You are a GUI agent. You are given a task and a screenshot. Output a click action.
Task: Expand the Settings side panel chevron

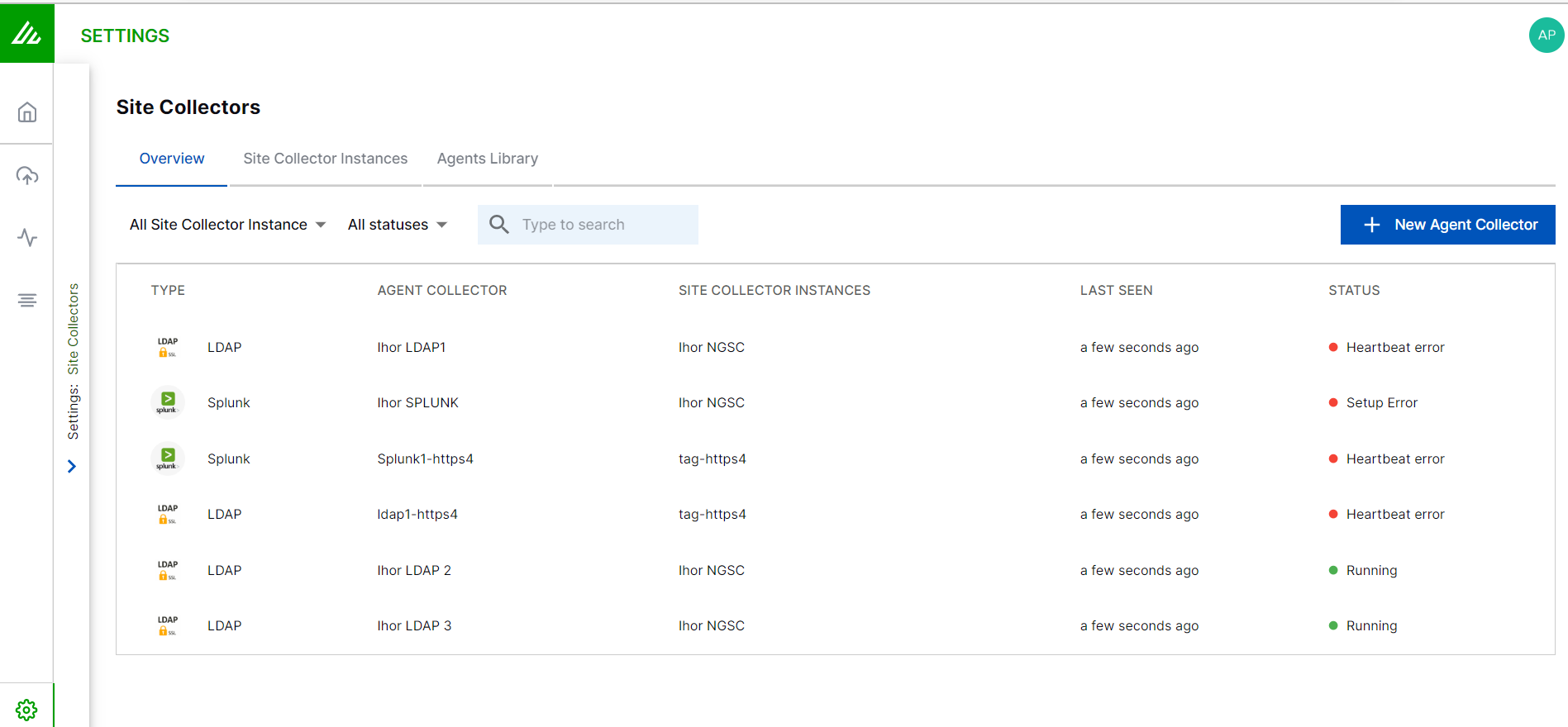pos(72,467)
